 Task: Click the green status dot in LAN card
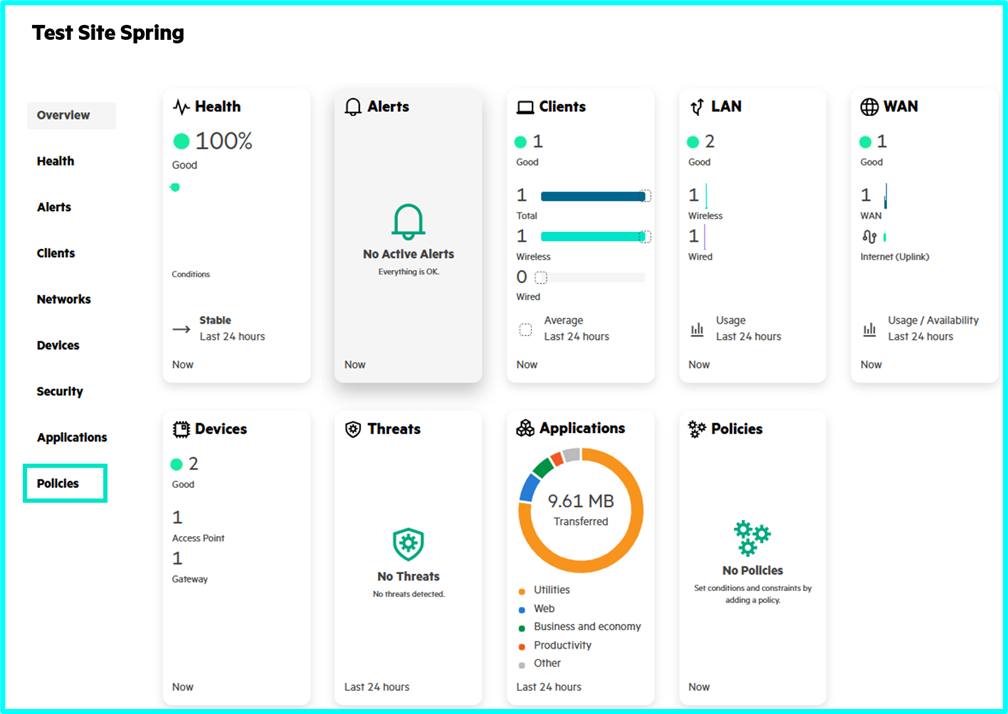click(693, 142)
